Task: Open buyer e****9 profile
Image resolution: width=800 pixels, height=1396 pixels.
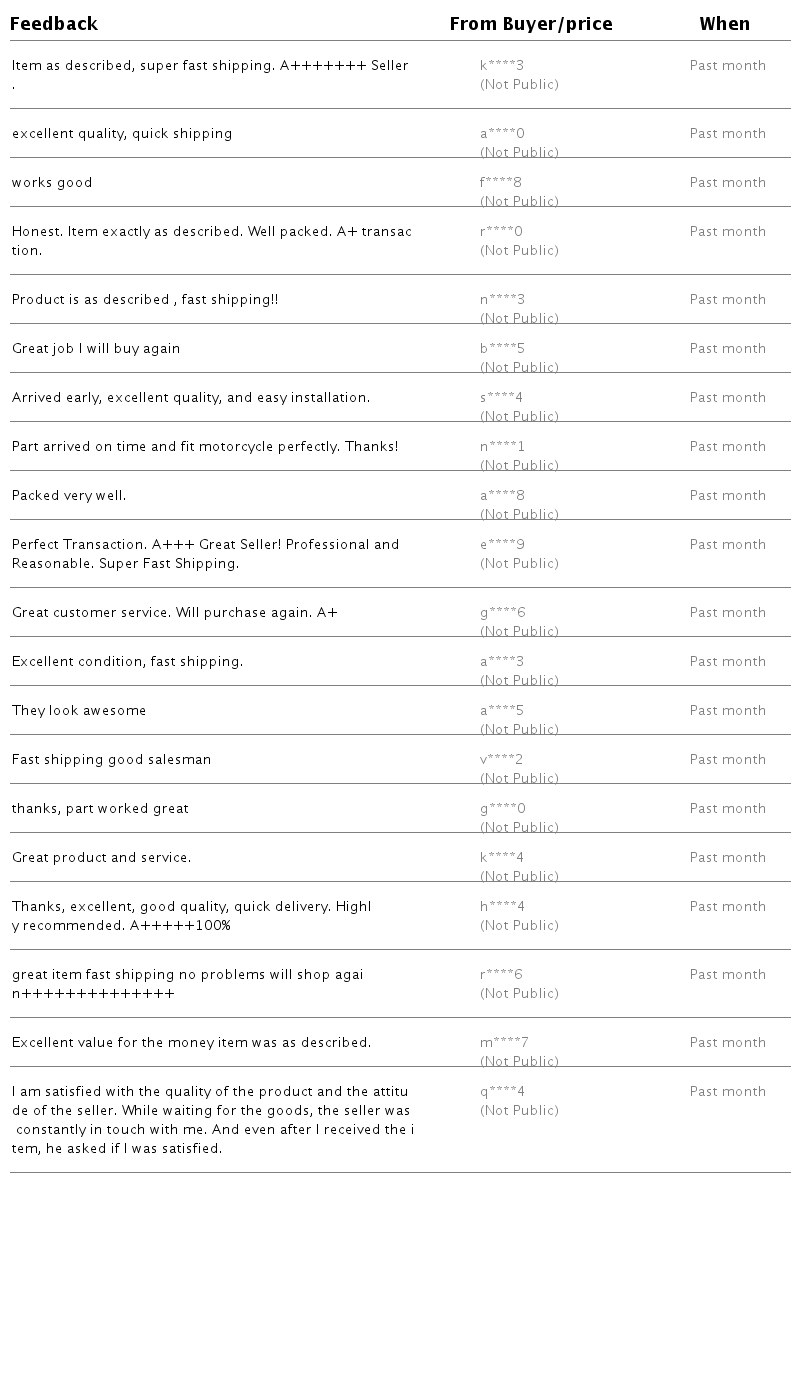Action: tap(502, 545)
